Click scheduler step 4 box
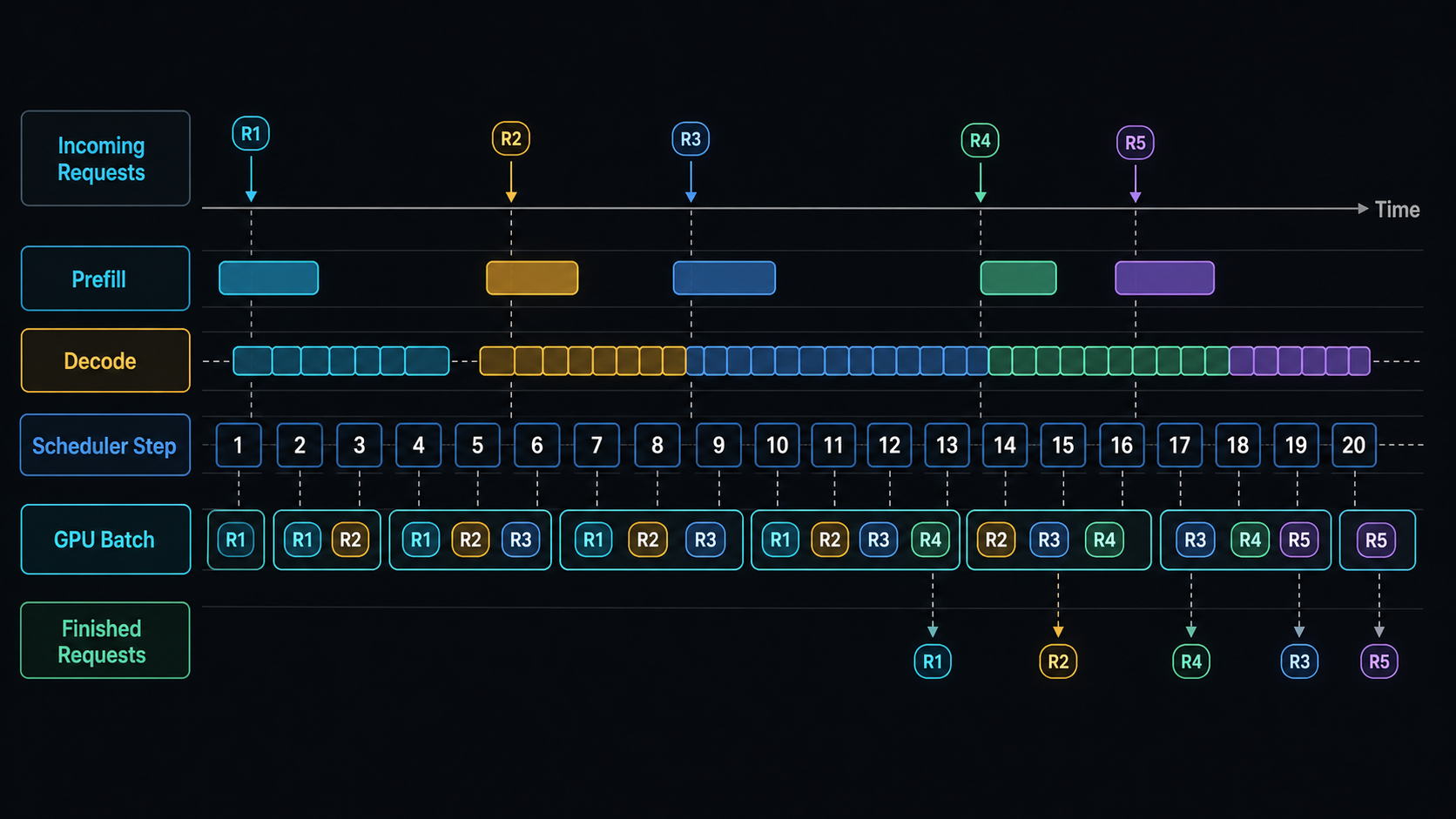Screen dimensions: 1456x819 coord(419,445)
